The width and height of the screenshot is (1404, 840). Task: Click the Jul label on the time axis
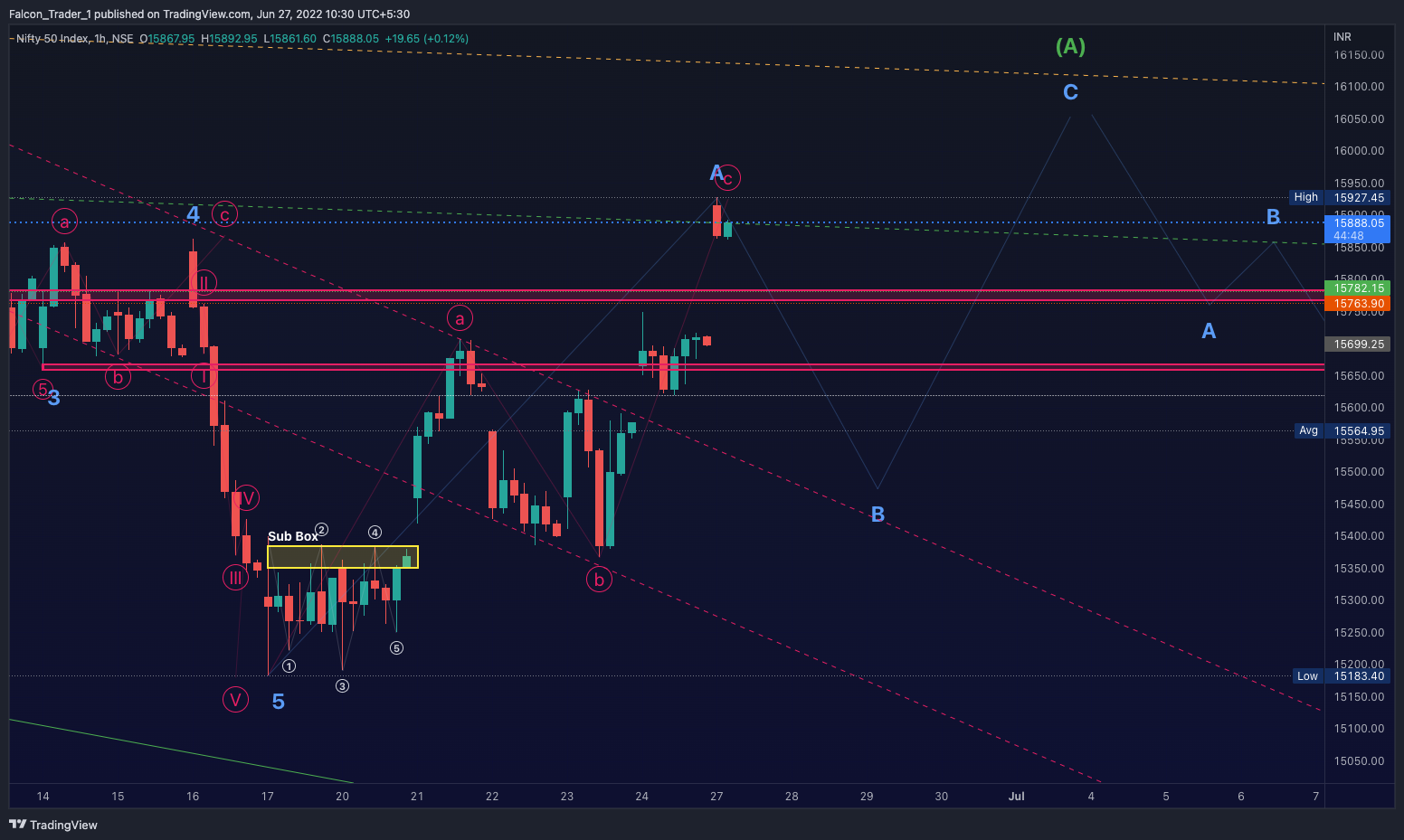(1017, 797)
